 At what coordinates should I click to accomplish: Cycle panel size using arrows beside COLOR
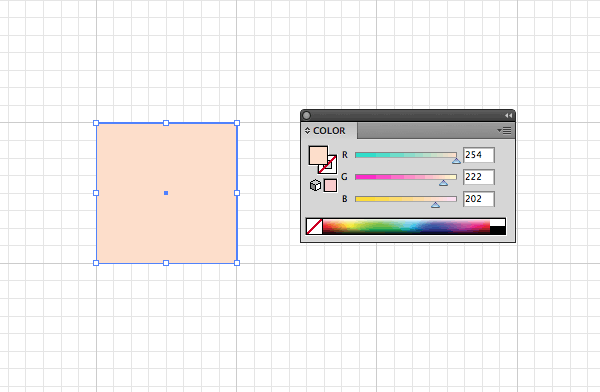pyautogui.click(x=307, y=131)
